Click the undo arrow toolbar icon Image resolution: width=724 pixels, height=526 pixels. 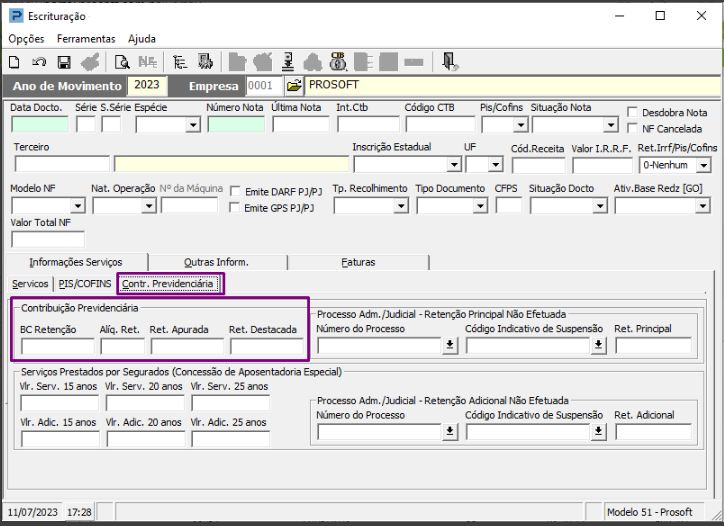40,62
